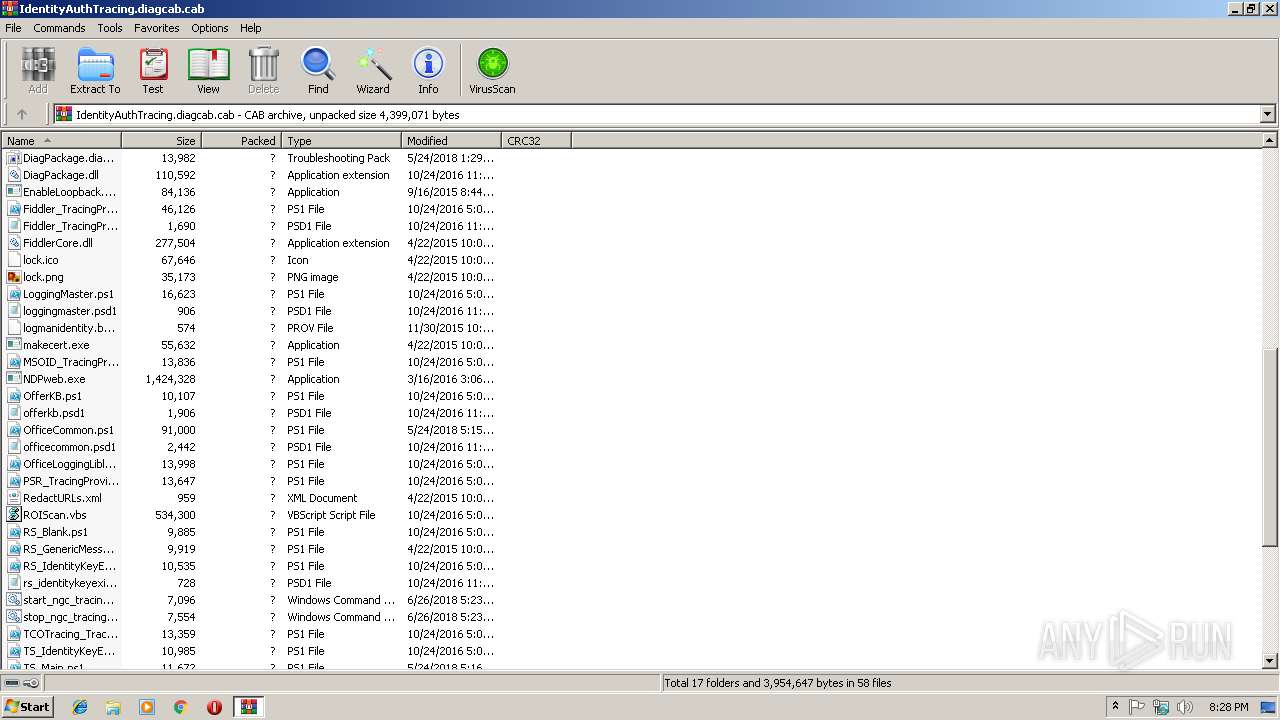Click the Extract To toolbar icon
The image size is (1280, 720).
95,71
